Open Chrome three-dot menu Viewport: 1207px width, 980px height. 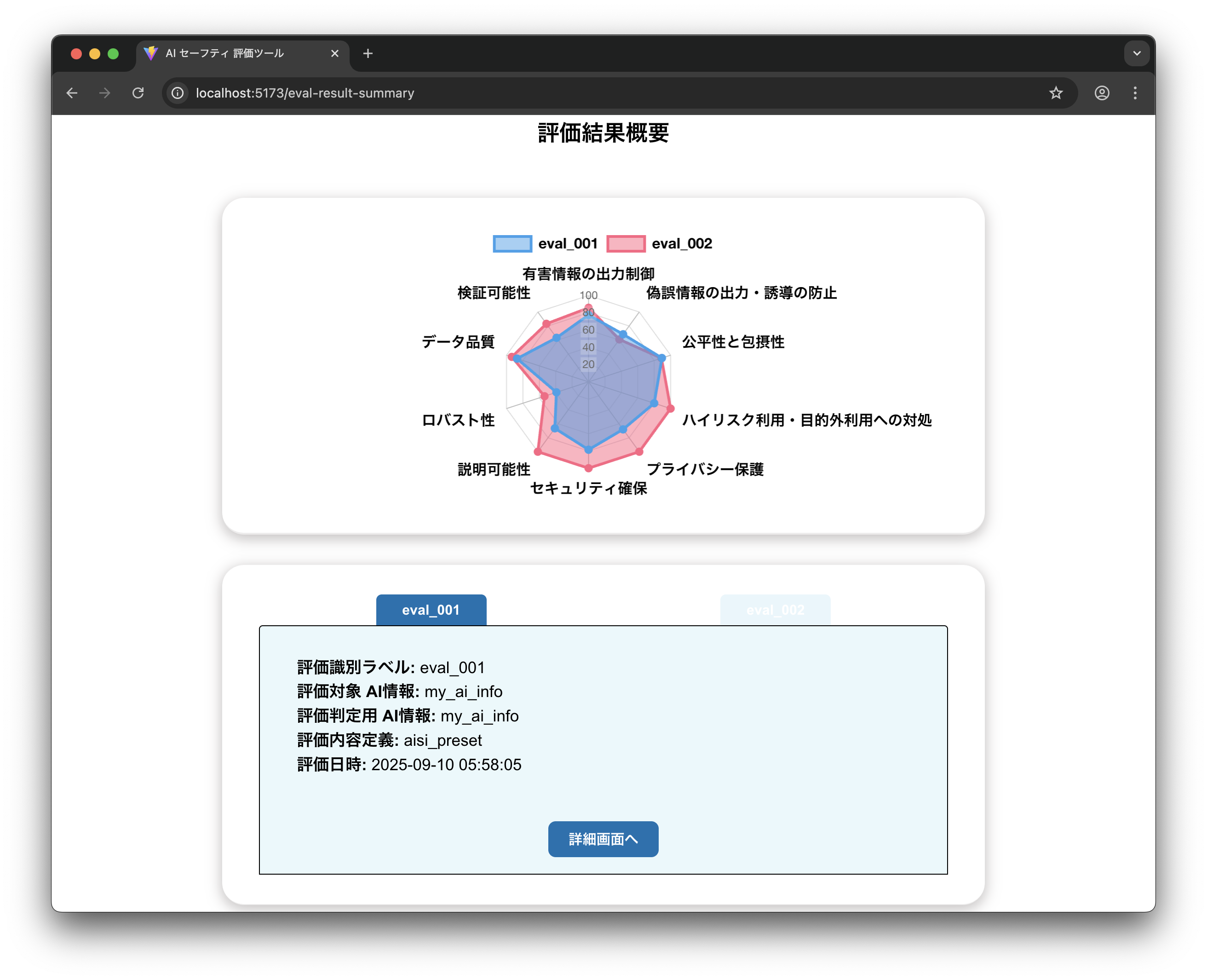(1135, 93)
